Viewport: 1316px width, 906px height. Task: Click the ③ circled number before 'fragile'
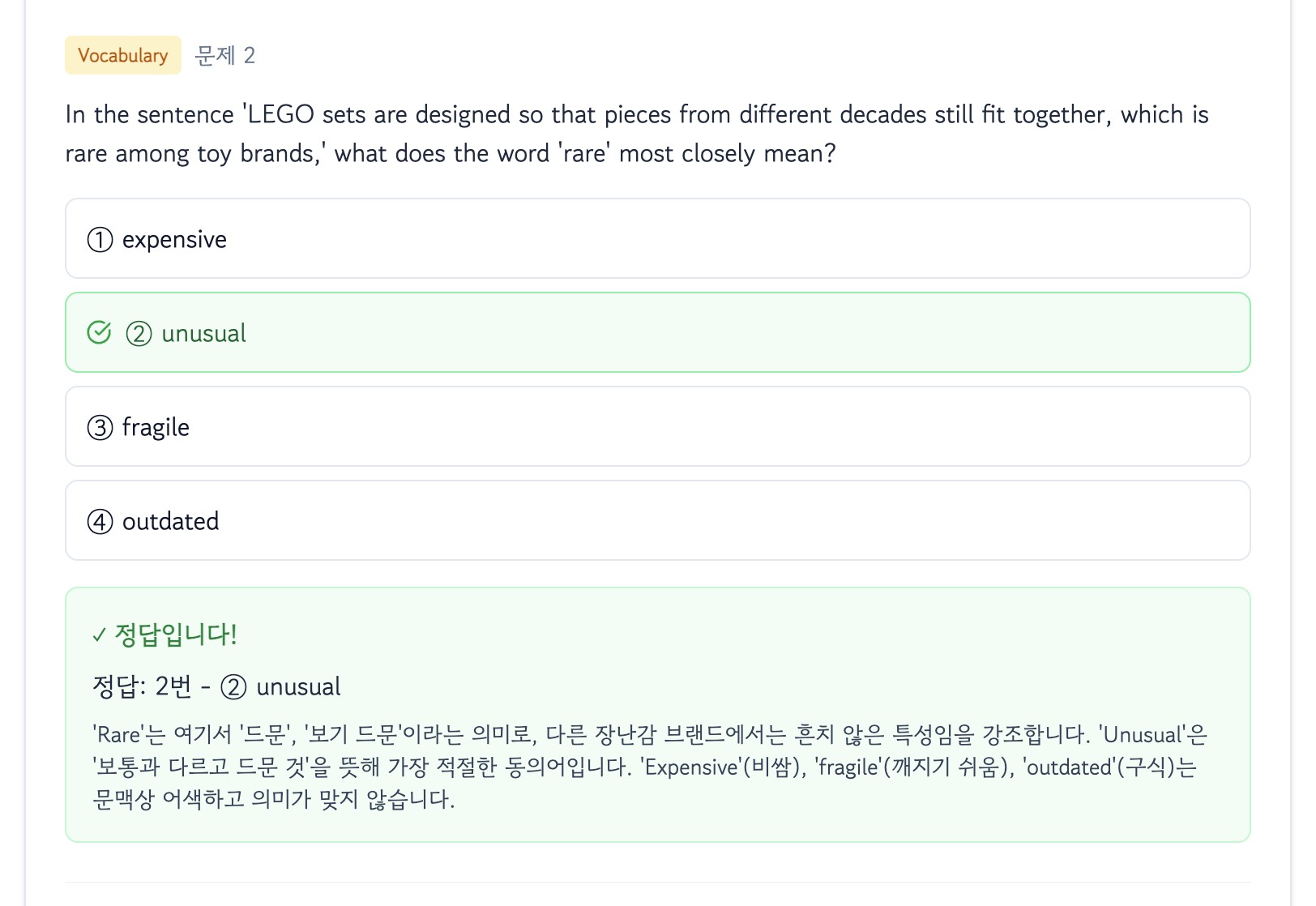click(x=99, y=427)
